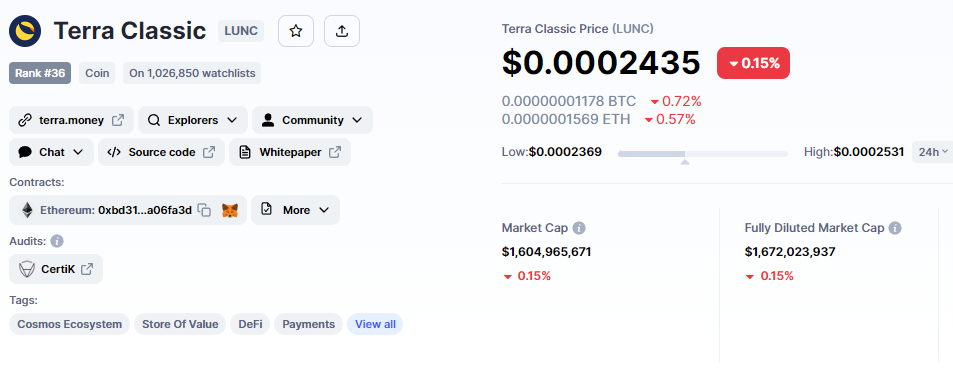Click View all tags
The height and width of the screenshot is (381, 953).
coord(375,324)
